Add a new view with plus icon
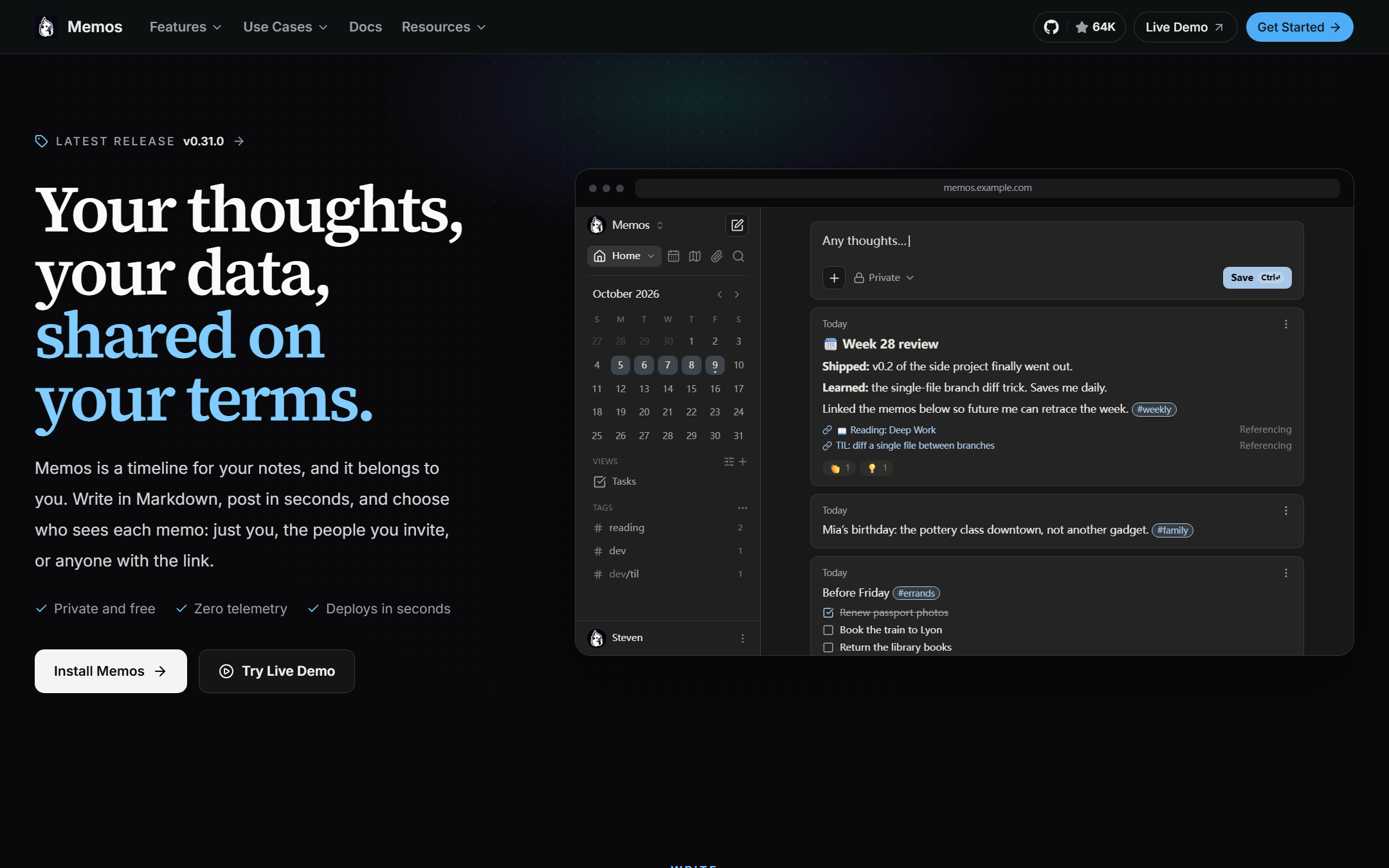The height and width of the screenshot is (868, 1389). click(x=743, y=462)
